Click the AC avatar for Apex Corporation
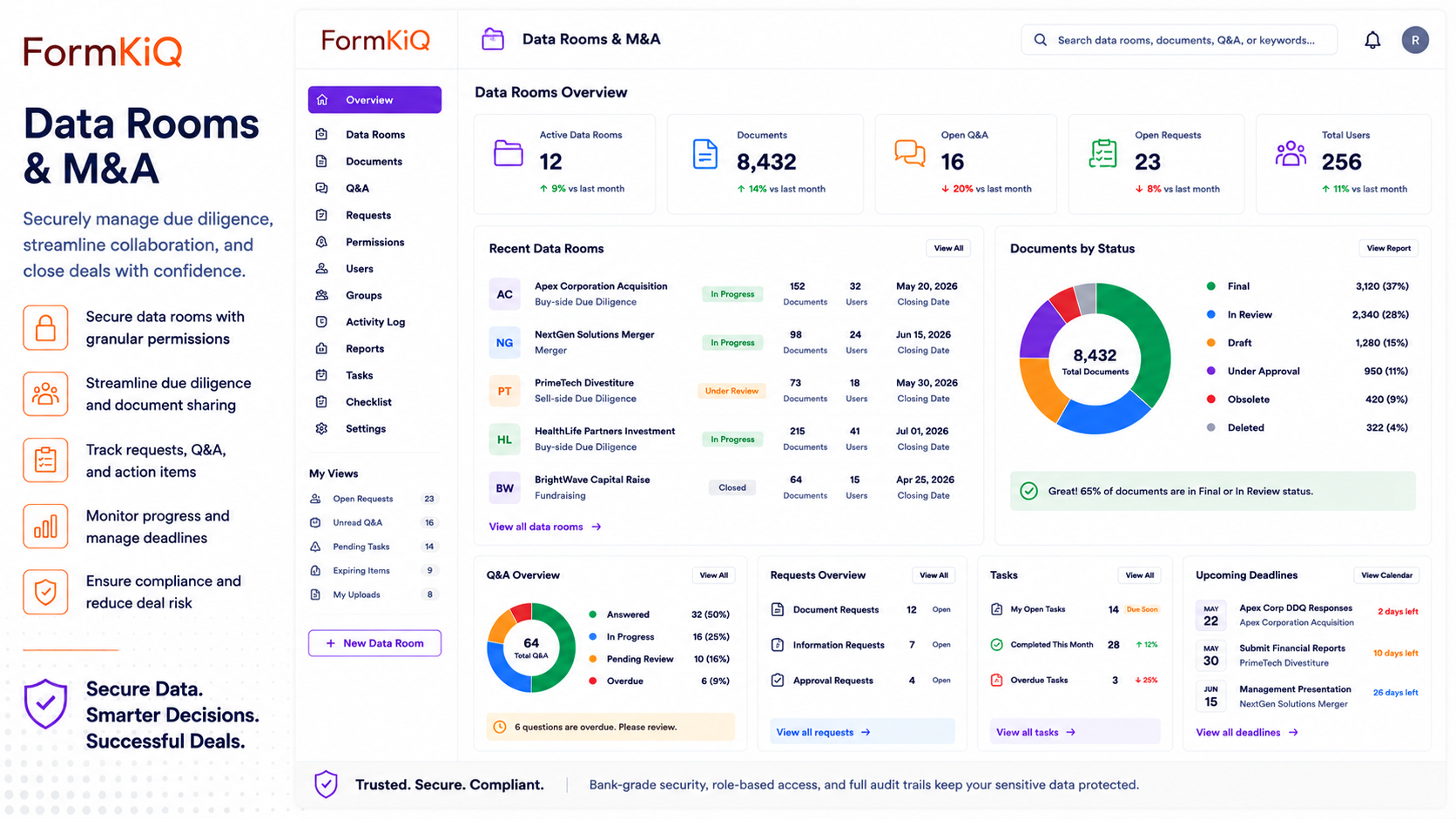The height and width of the screenshot is (819, 1456). coord(504,294)
